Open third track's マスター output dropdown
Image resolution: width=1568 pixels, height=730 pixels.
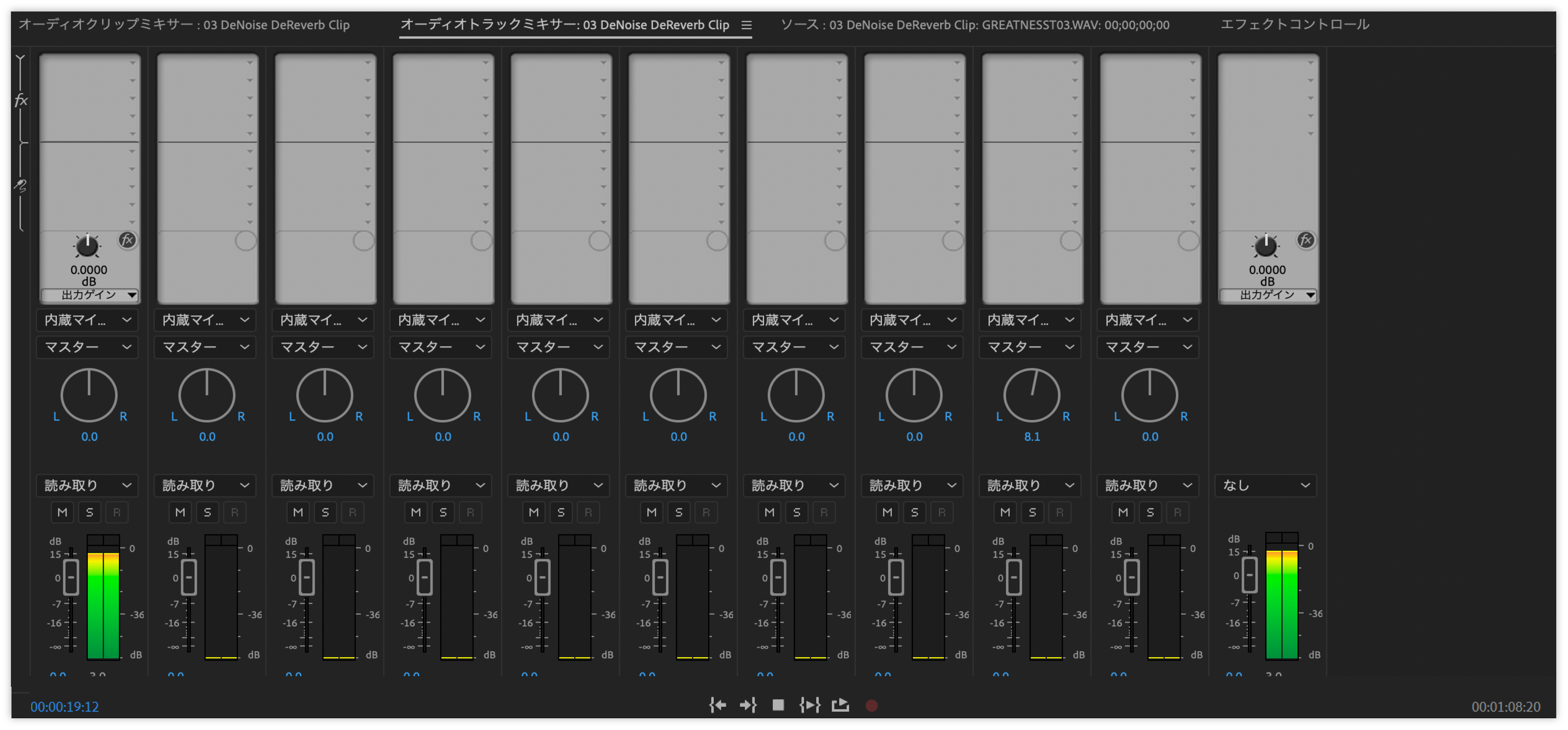(x=324, y=347)
